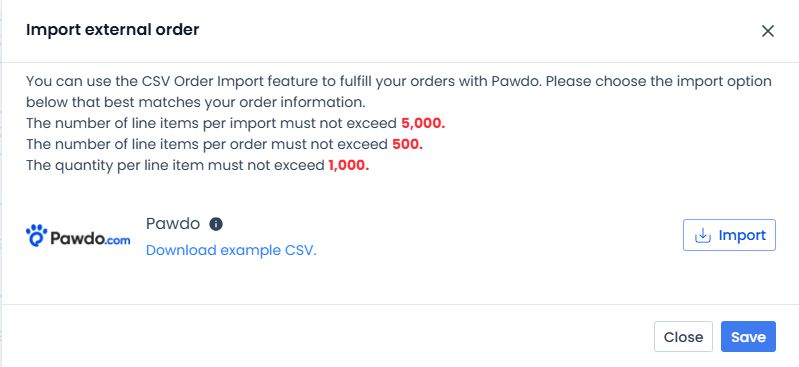The width and height of the screenshot is (799, 367).
Task: Click the Pawdo.com logo wordmark
Action: [78, 236]
